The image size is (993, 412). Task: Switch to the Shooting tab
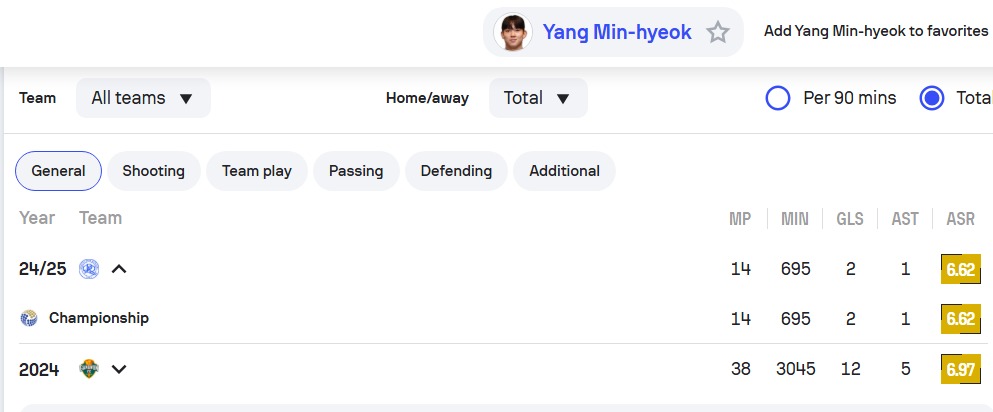[154, 171]
